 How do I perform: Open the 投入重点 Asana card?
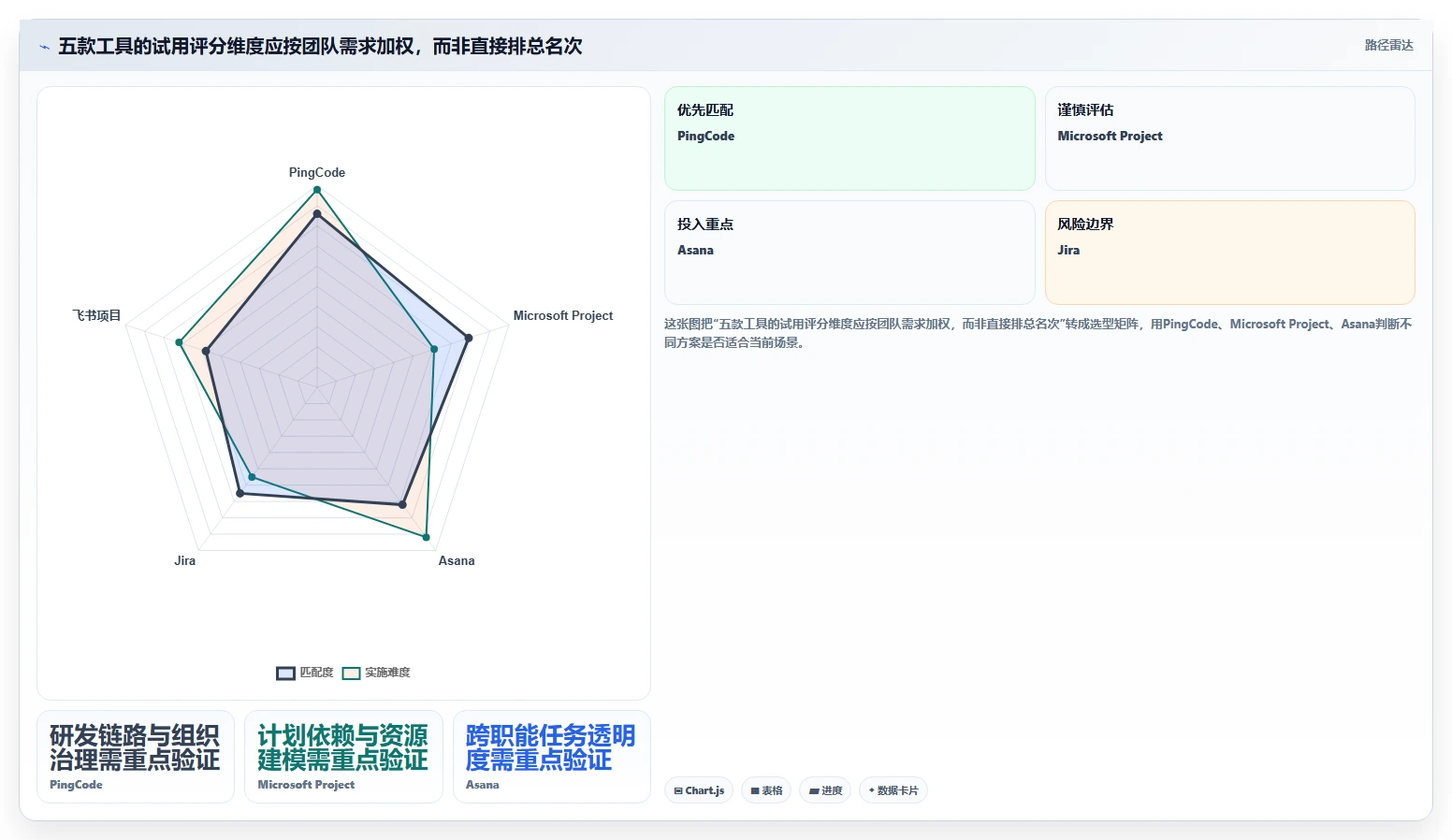[849, 253]
